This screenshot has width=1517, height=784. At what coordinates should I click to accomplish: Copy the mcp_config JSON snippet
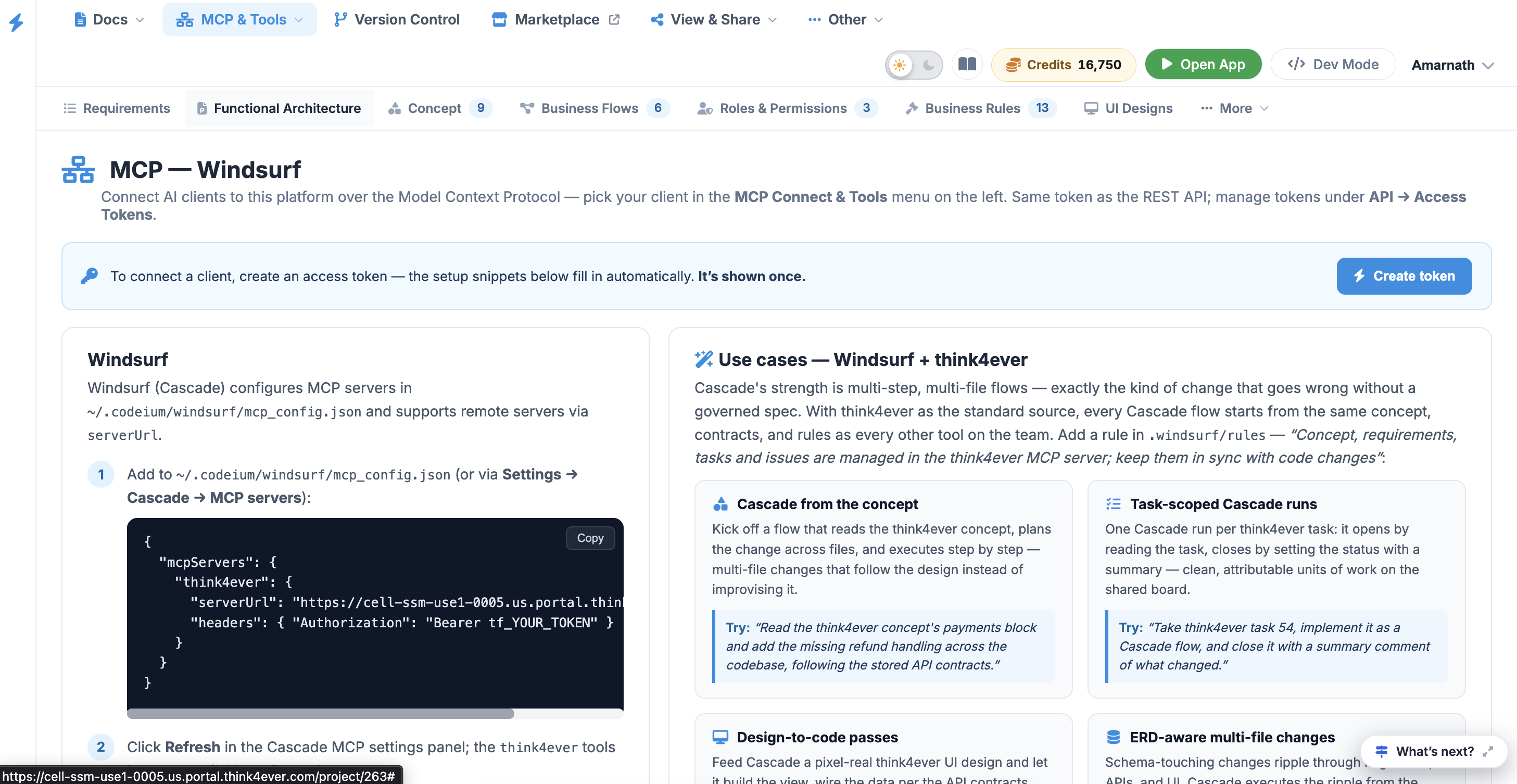tap(590, 538)
